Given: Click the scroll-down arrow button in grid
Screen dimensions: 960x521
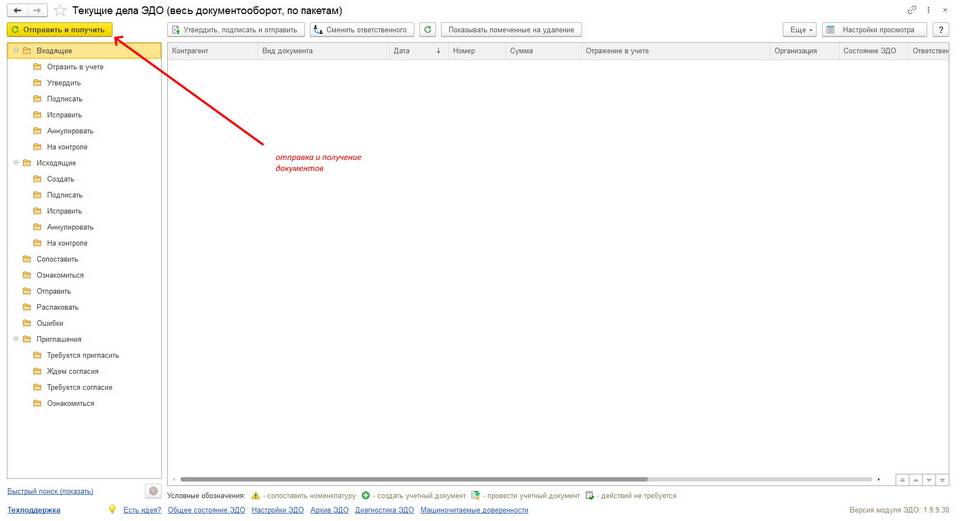Looking at the screenshot, I should (x=929, y=480).
